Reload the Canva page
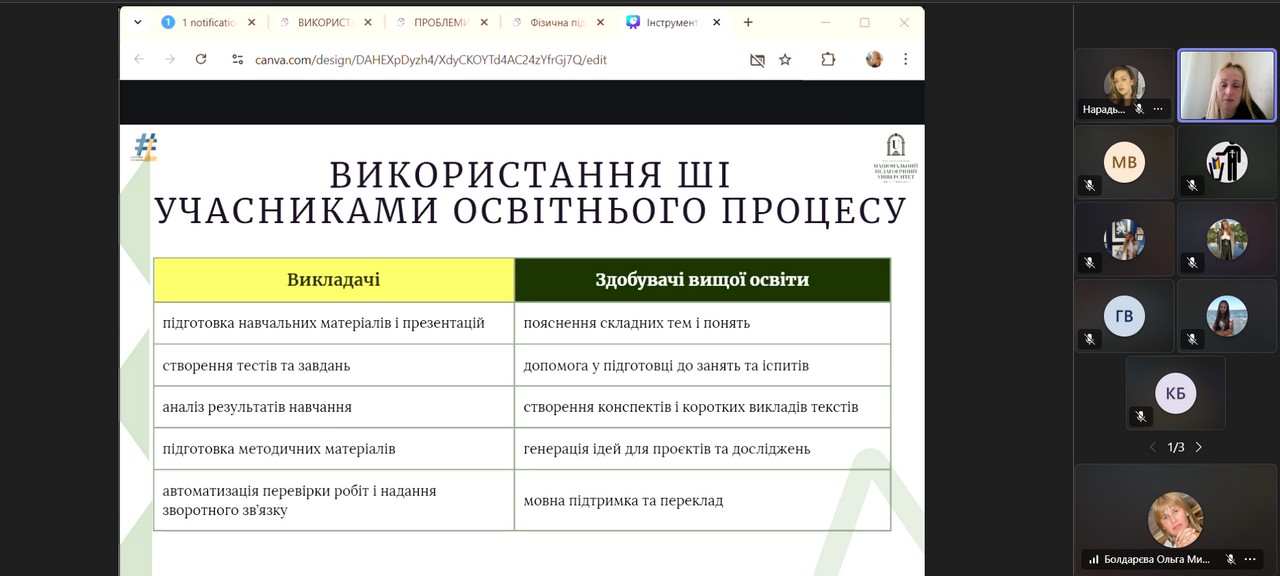The height and width of the screenshot is (576, 1280). point(201,60)
